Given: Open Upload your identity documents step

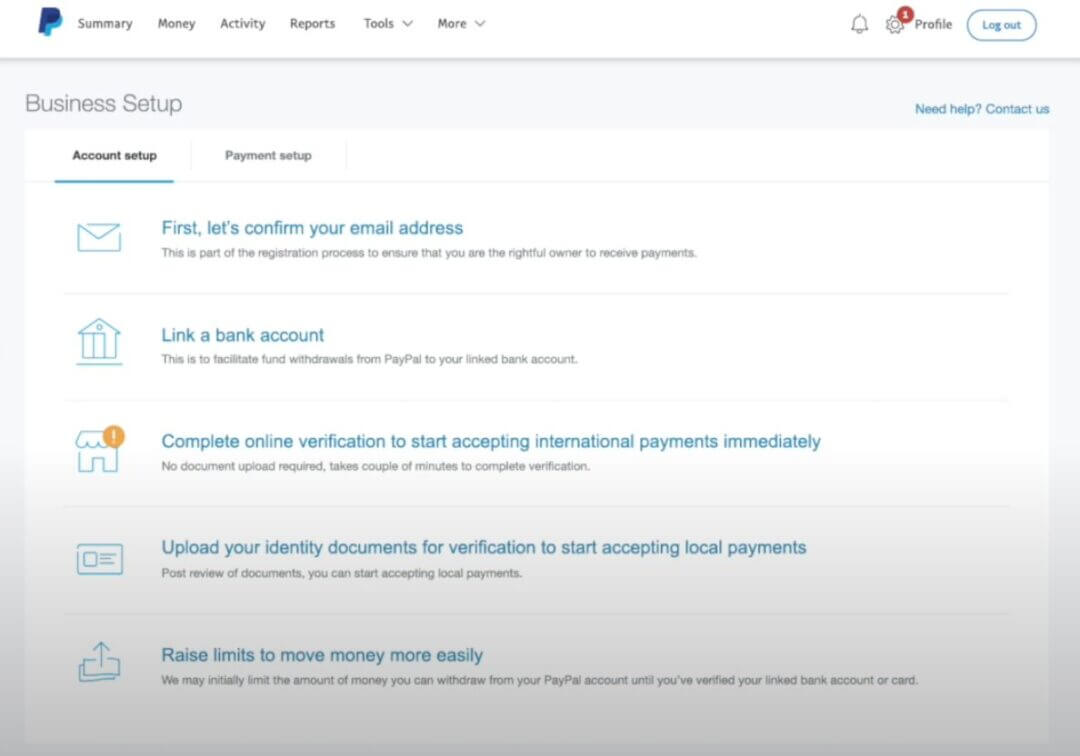Looking at the screenshot, I should tap(484, 547).
